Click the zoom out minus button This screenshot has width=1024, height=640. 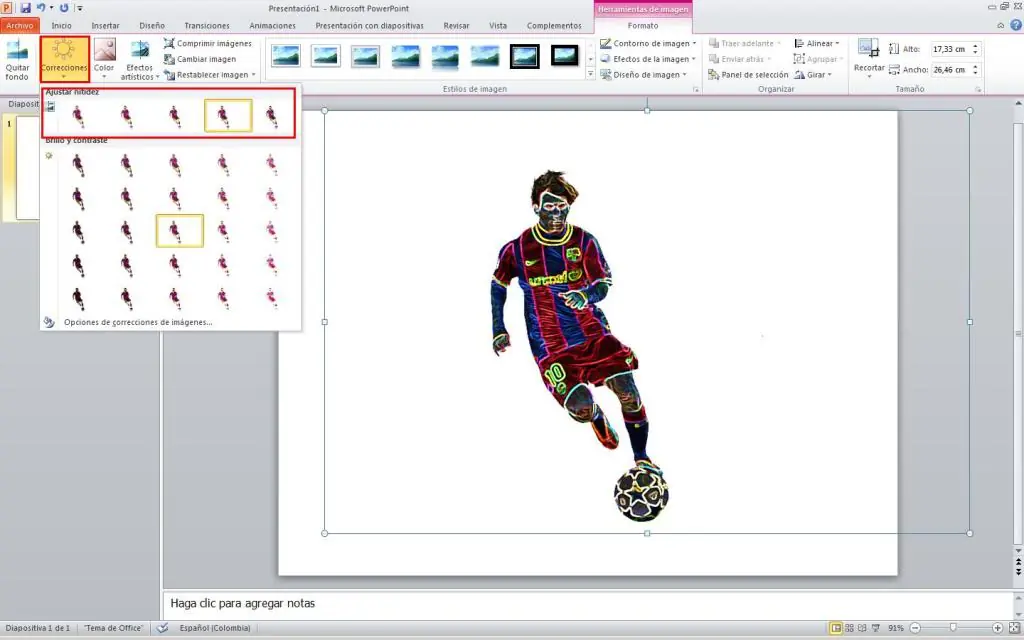pos(916,628)
